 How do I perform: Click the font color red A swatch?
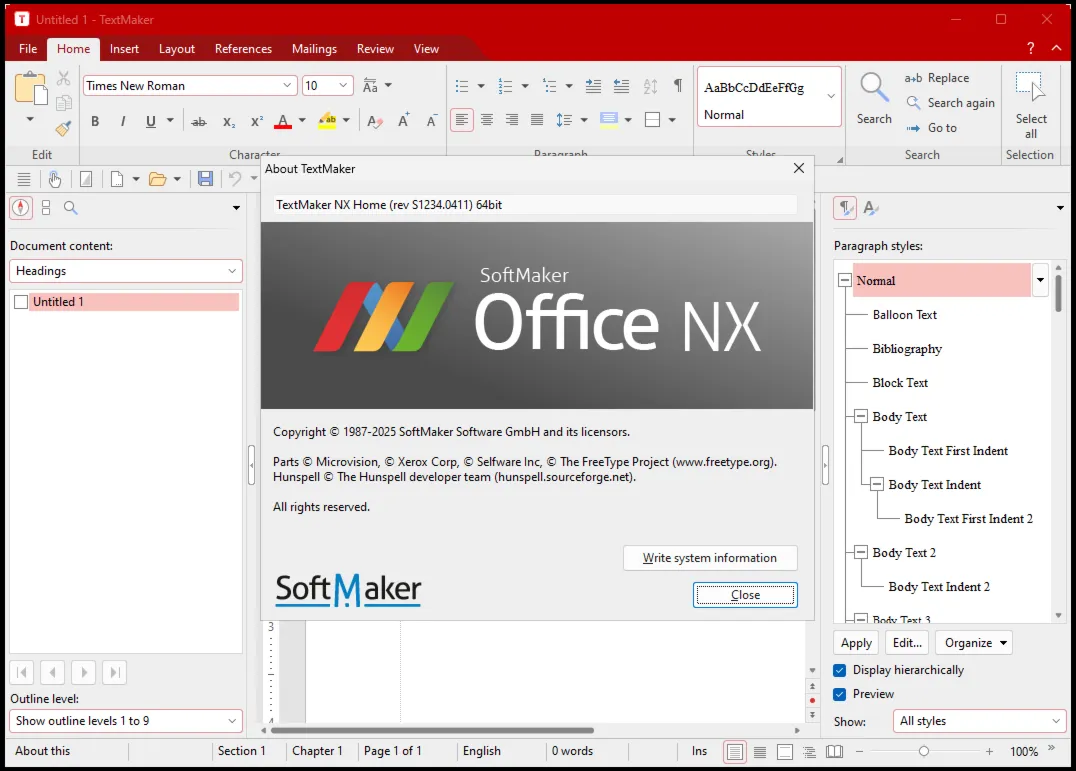pyautogui.click(x=283, y=121)
